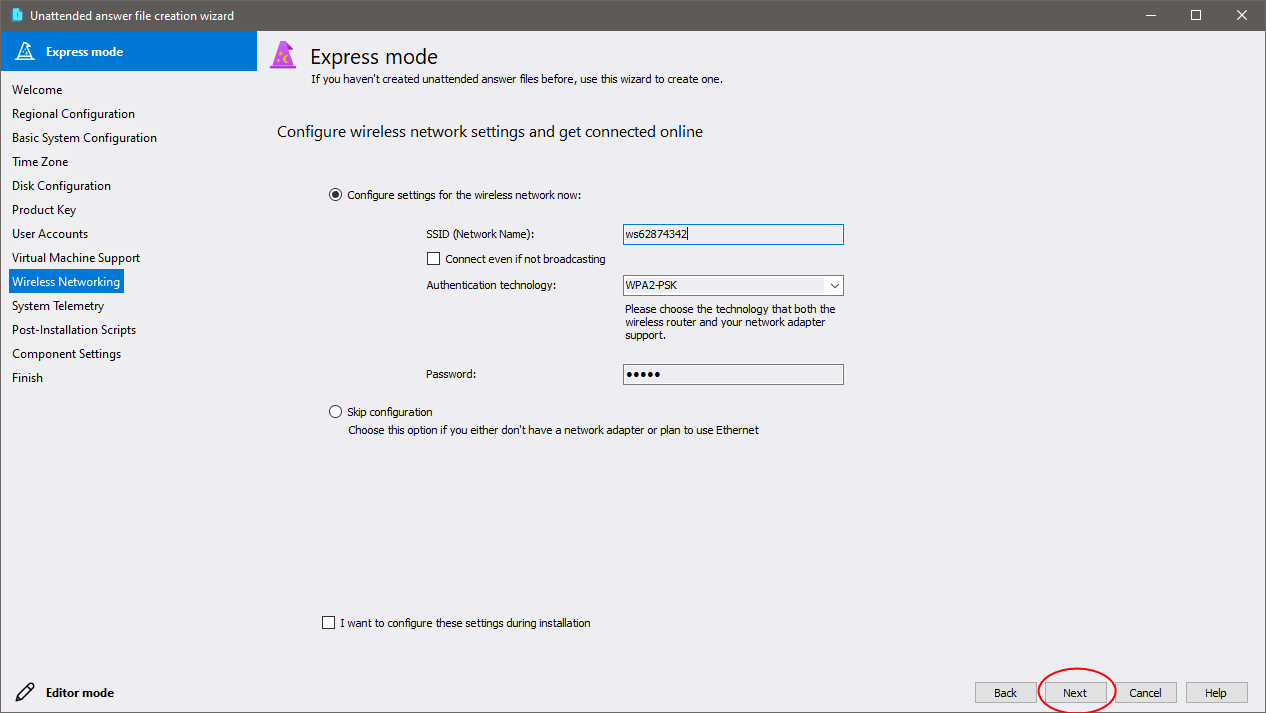Click the Password input field

733,374
